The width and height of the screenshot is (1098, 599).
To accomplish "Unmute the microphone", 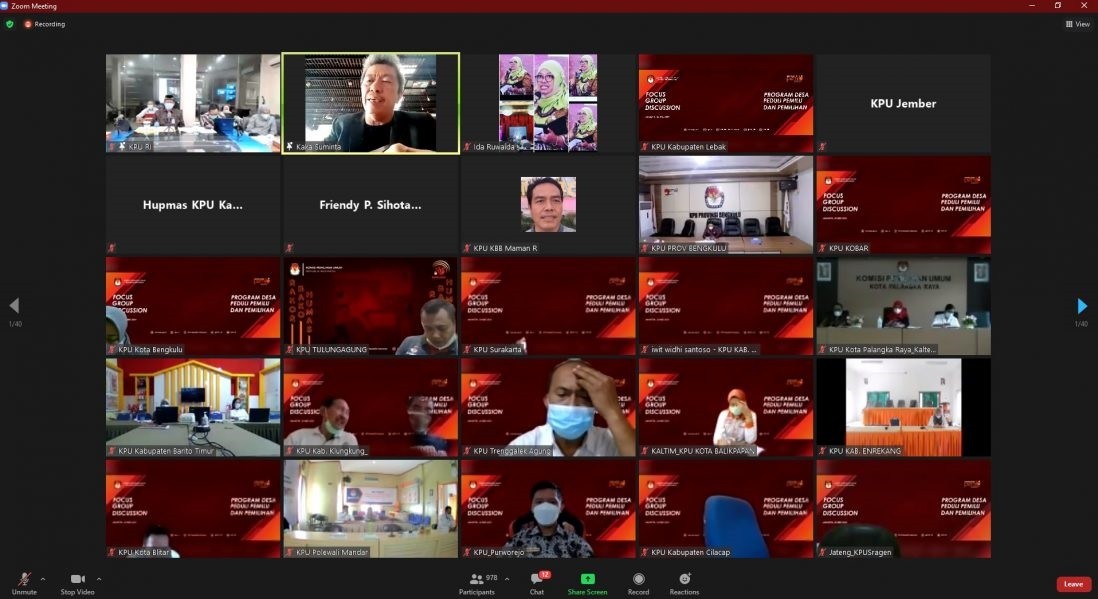I will [25, 581].
